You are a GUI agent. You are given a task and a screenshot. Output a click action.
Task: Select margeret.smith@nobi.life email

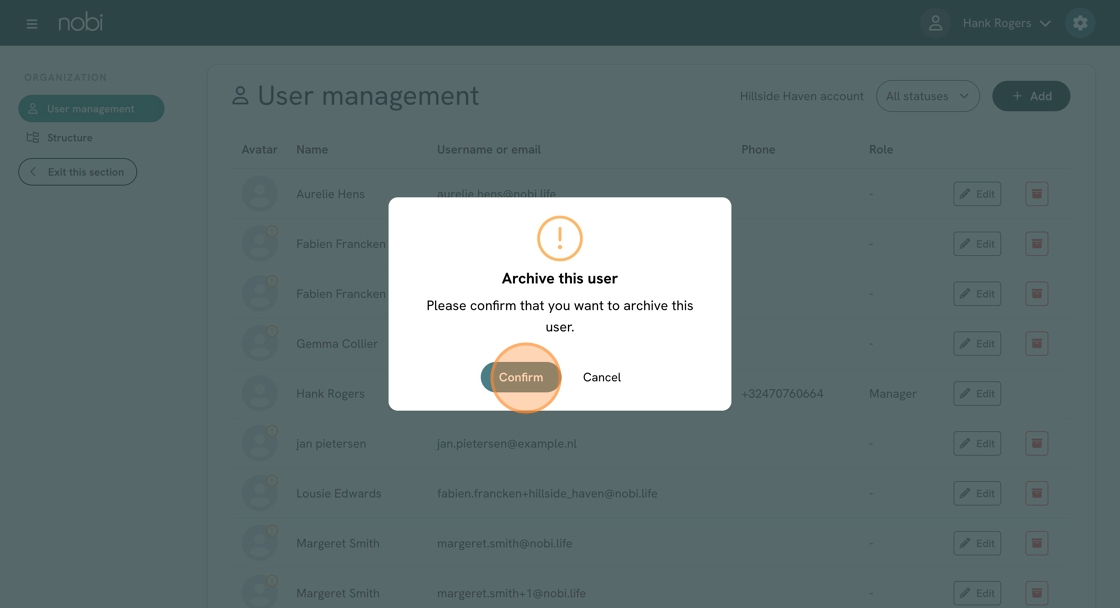[504, 544]
